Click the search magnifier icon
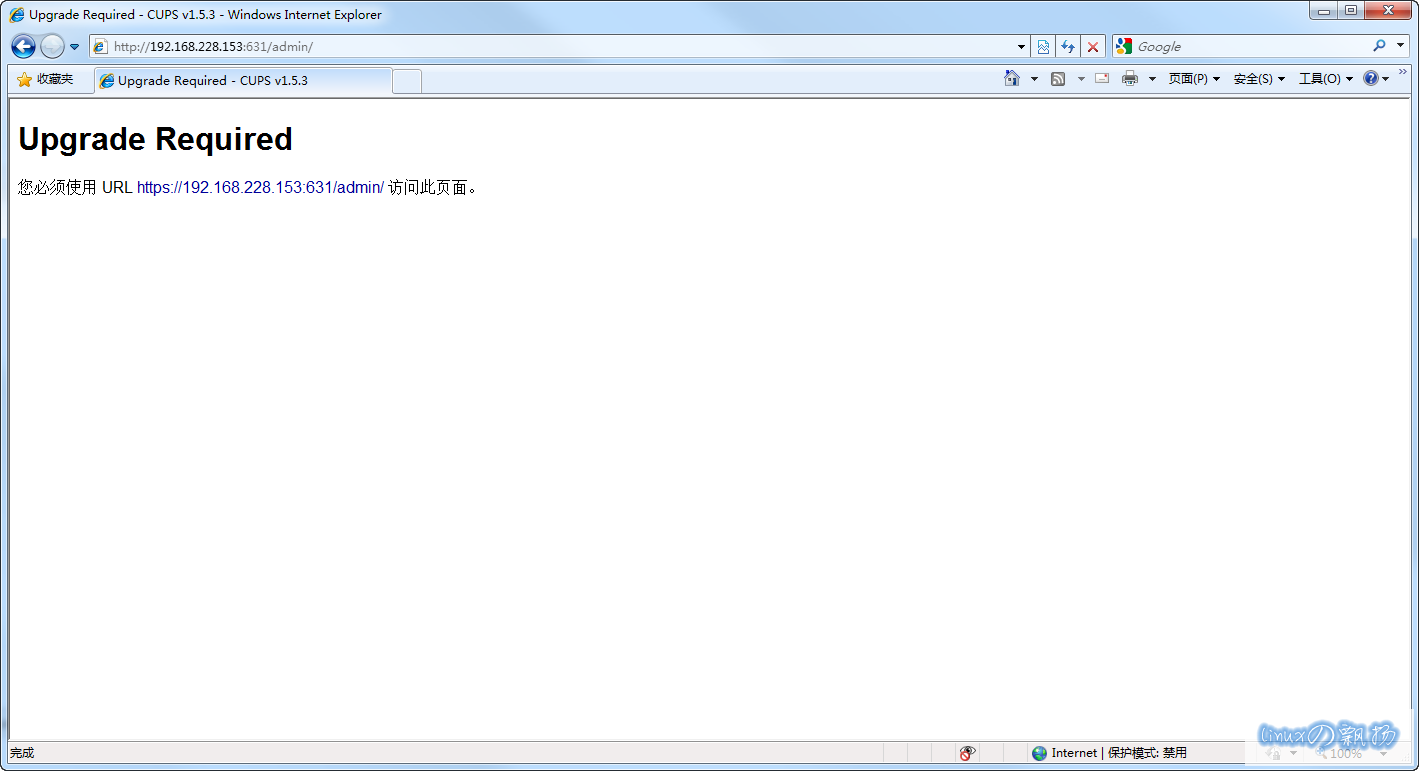 pyautogui.click(x=1380, y=46)
